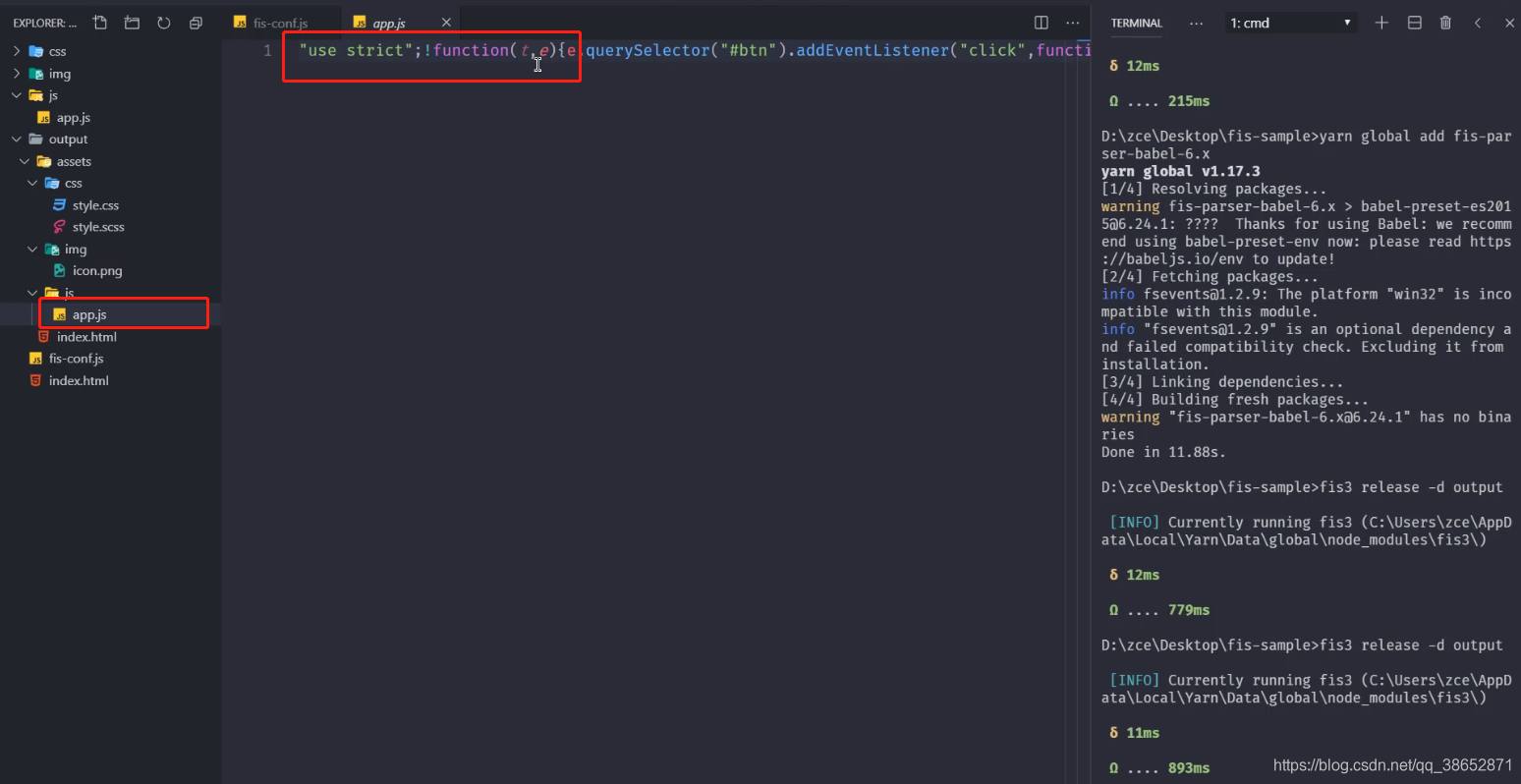The width and height of the screenshot is (1521, 784).
Task: Click the blog.csdn.net URL text
Action: 1392,764
